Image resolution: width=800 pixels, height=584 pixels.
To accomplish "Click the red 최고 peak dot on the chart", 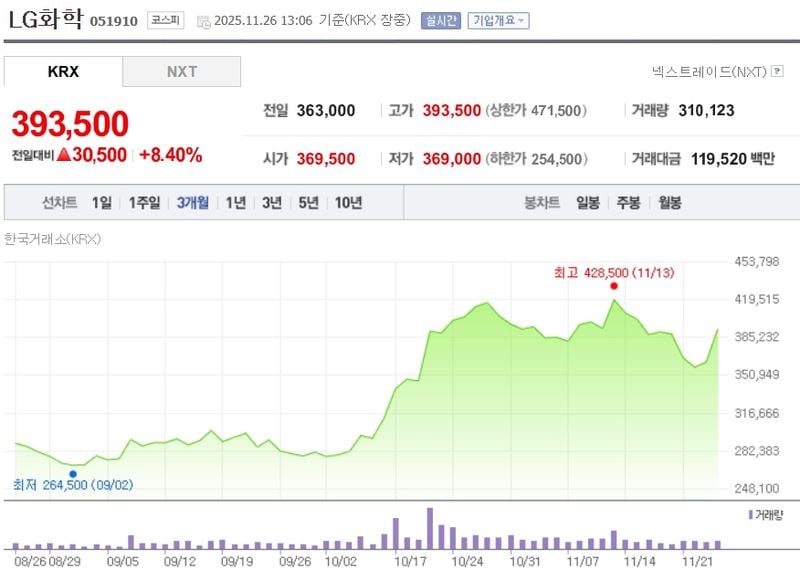I will pos(613,285).
